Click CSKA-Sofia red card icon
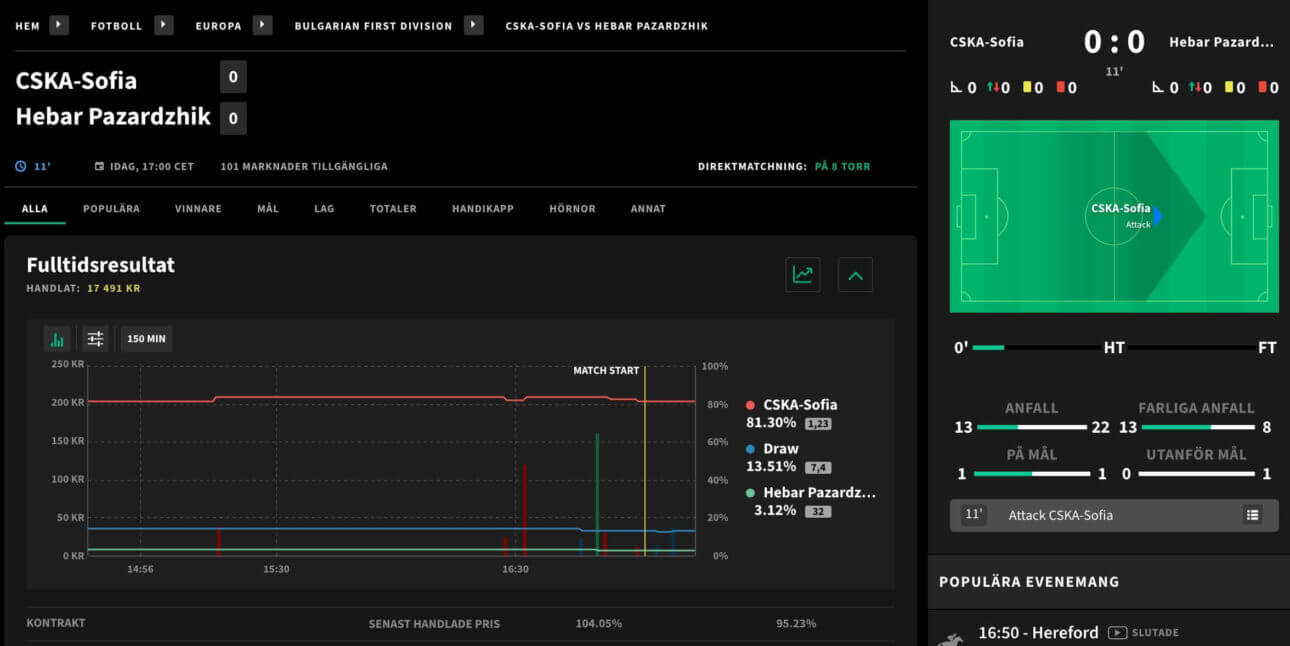Image resolution: width=1290 pixels, height=646 pixels. click(1061, 88)
